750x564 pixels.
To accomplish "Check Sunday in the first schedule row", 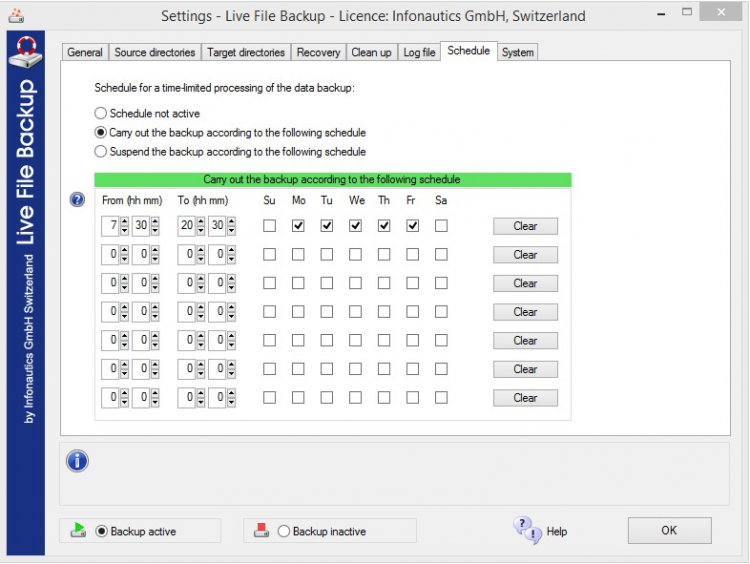I will pyautogui.click(x=269, y=226).
